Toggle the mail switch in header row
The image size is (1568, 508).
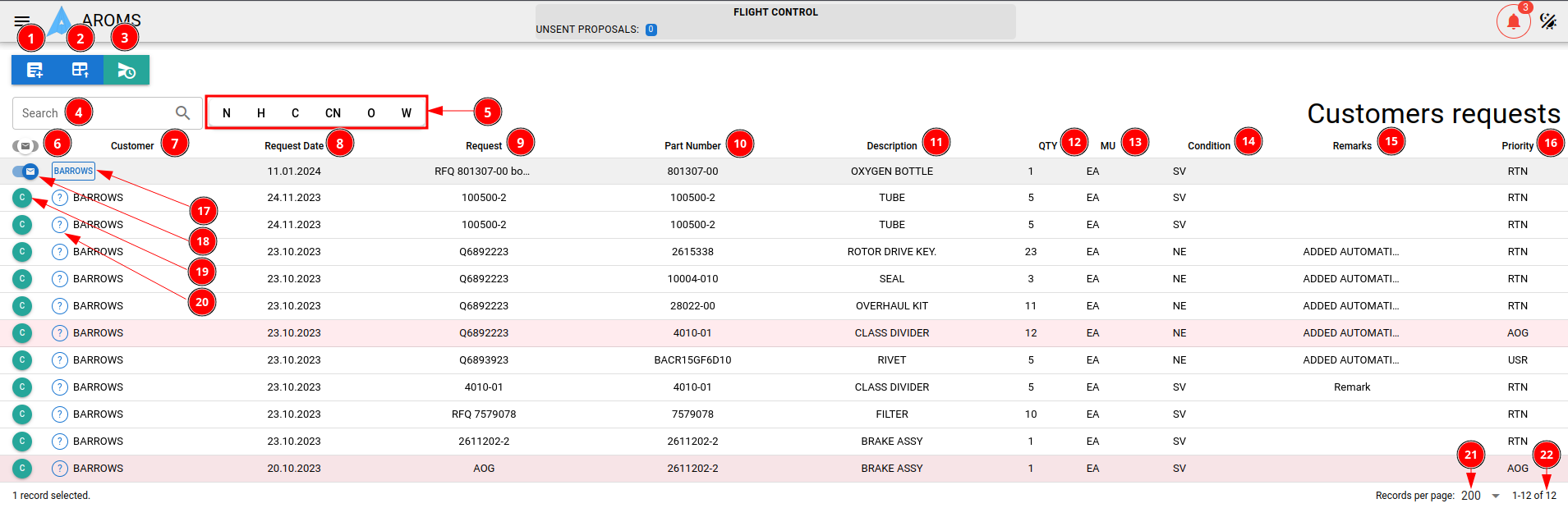(x=25, y=146)
